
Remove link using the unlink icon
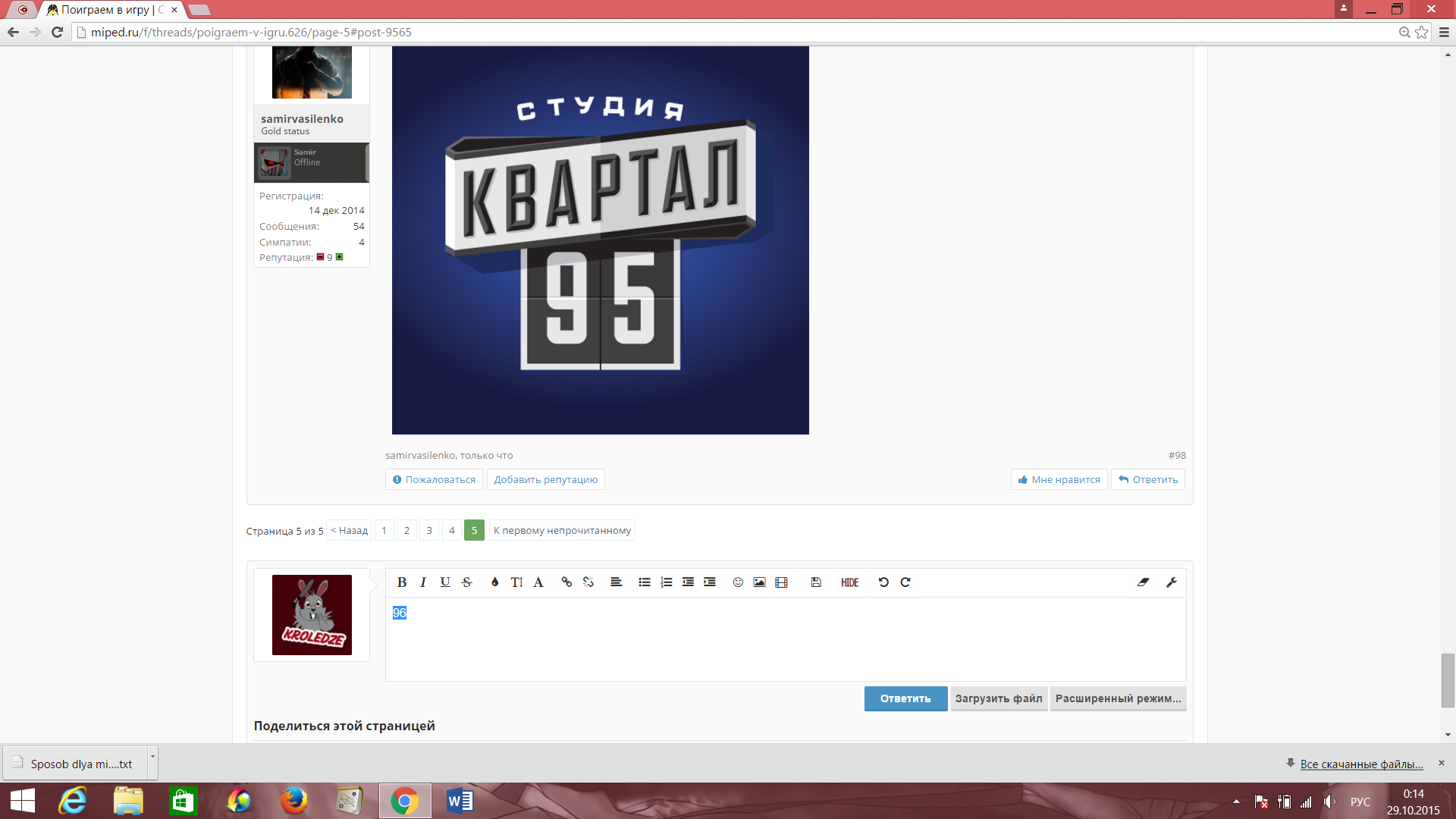[x=588, y=582]
